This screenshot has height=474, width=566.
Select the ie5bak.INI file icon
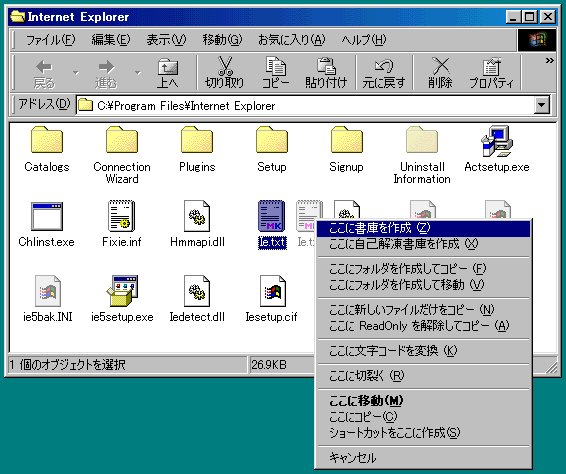(x=48, y=291)
